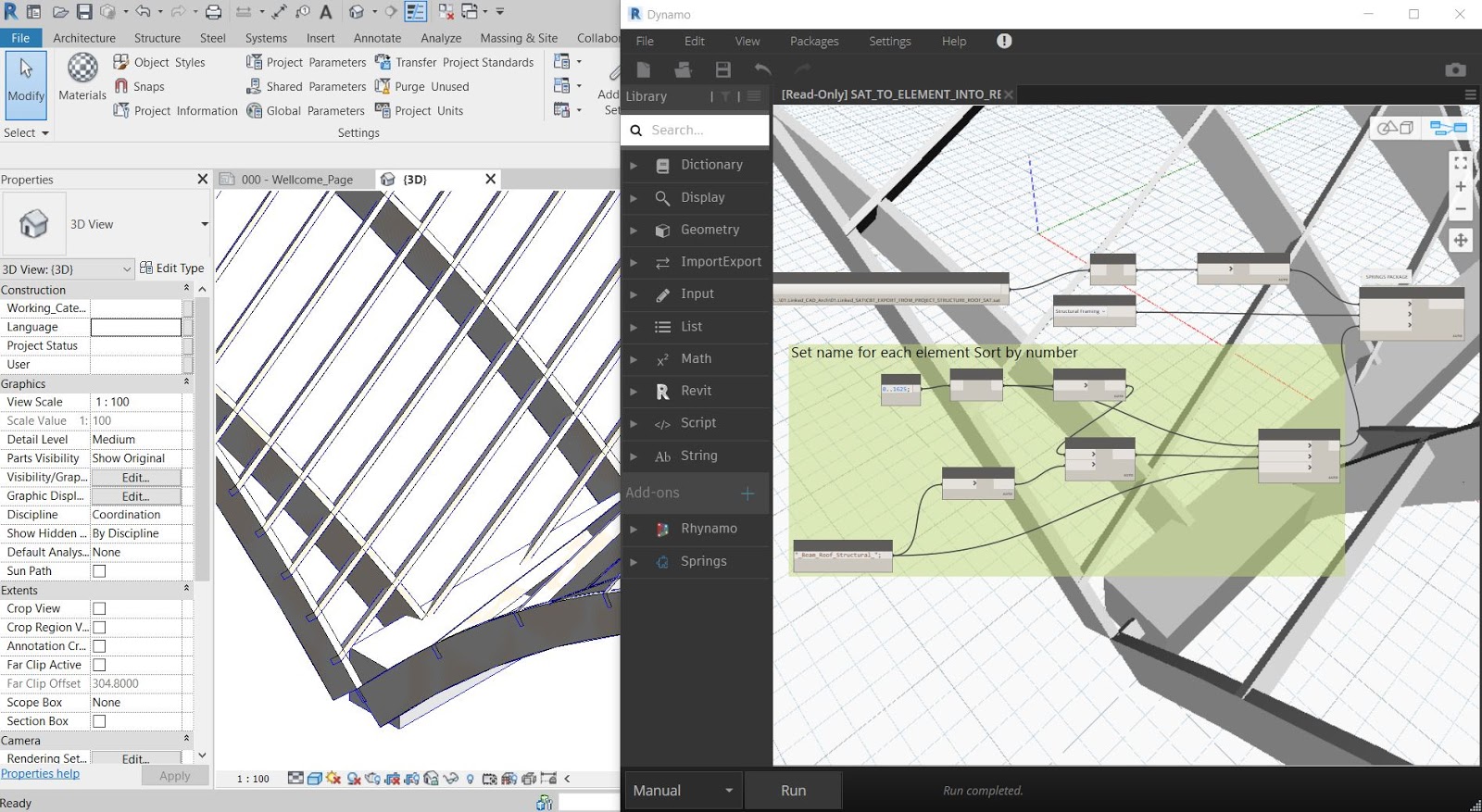Open Annotate ribbon tab
Screen dimensions: 1482x812
(377, 38)
